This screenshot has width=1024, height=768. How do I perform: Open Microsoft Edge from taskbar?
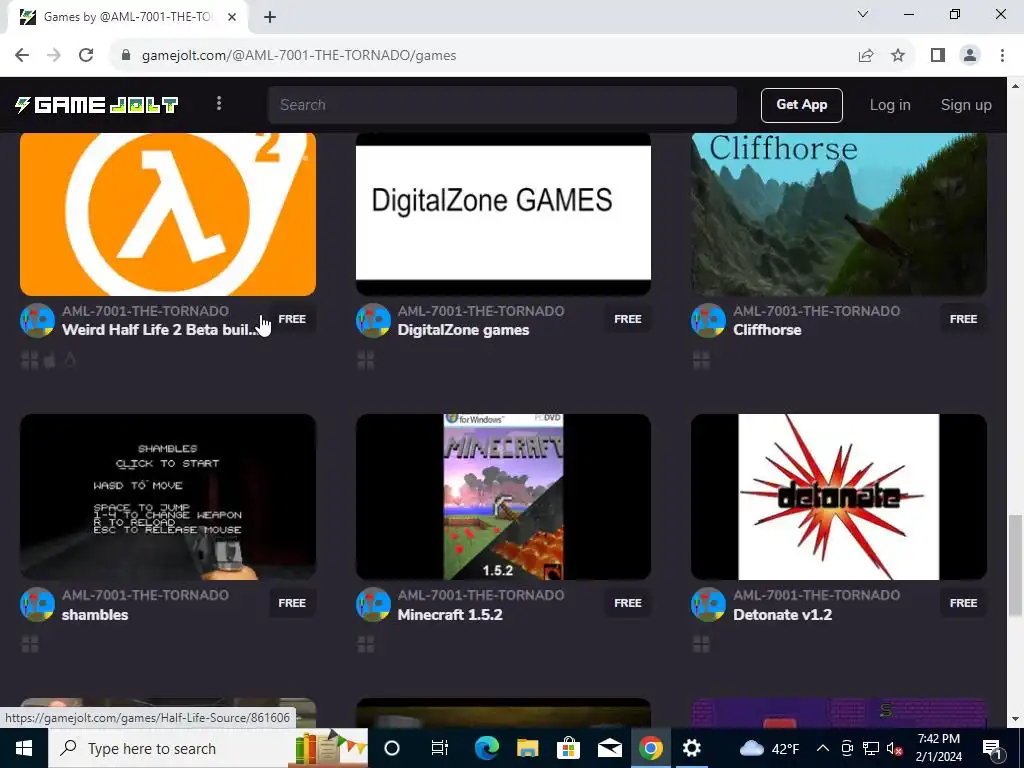point(486,748)
